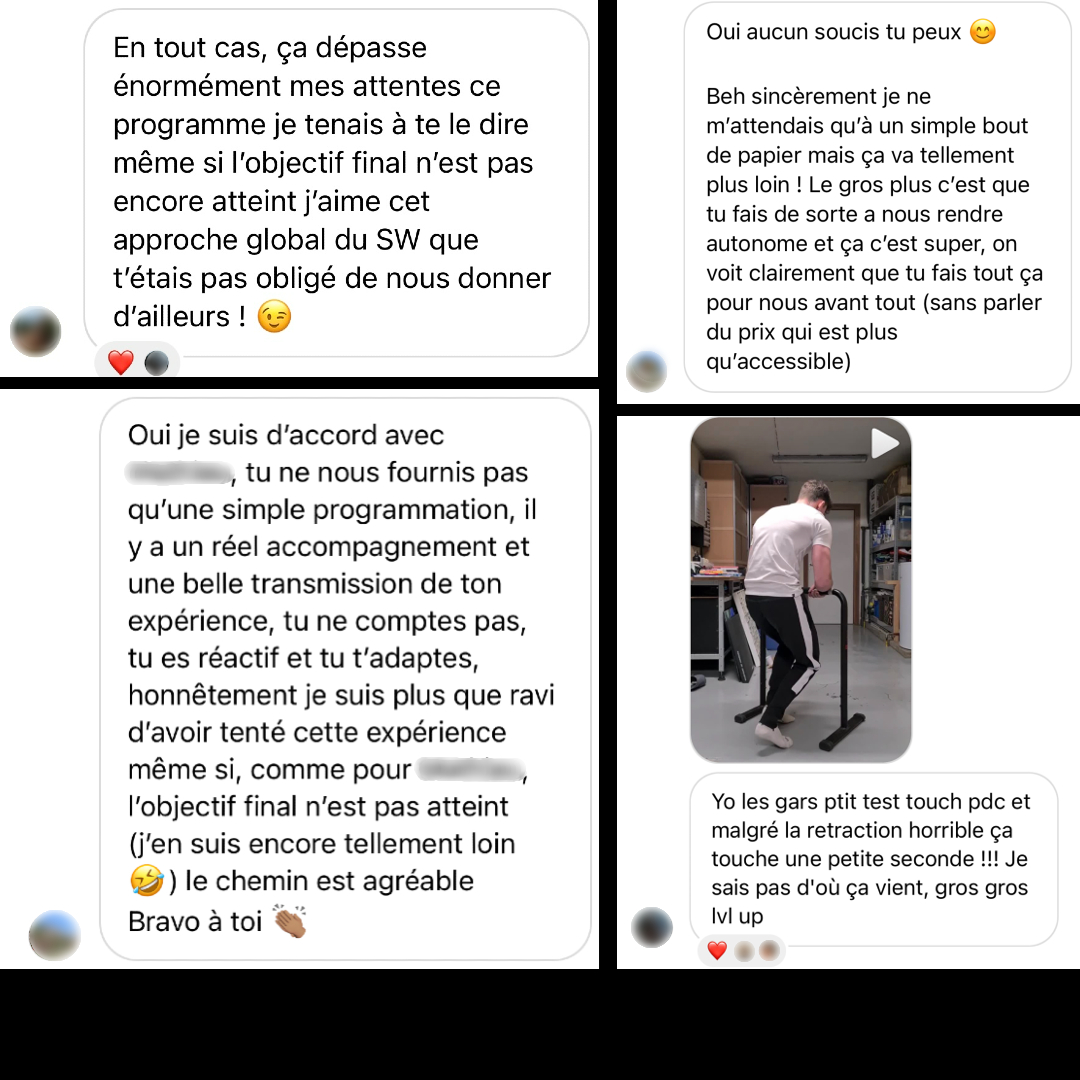Viewport: 1080px width, 1080px height.
Task: View the first reactor avatar under the 'lvl up' message
Action: pyautogui.click(x=744, y=951)
